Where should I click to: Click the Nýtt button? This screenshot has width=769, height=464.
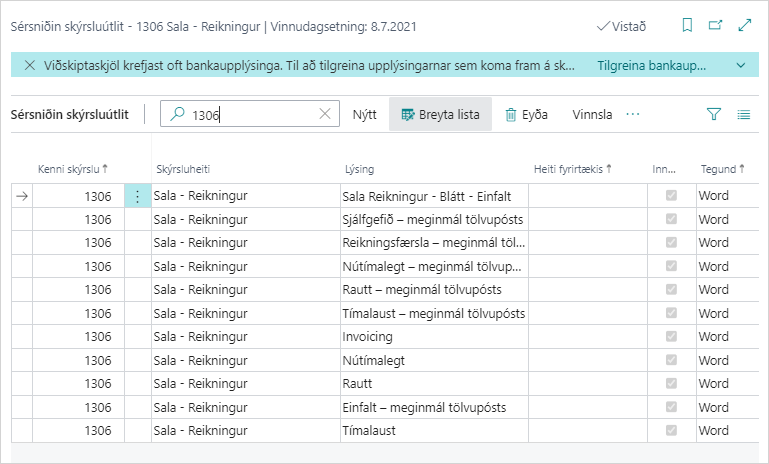(364, 115)
